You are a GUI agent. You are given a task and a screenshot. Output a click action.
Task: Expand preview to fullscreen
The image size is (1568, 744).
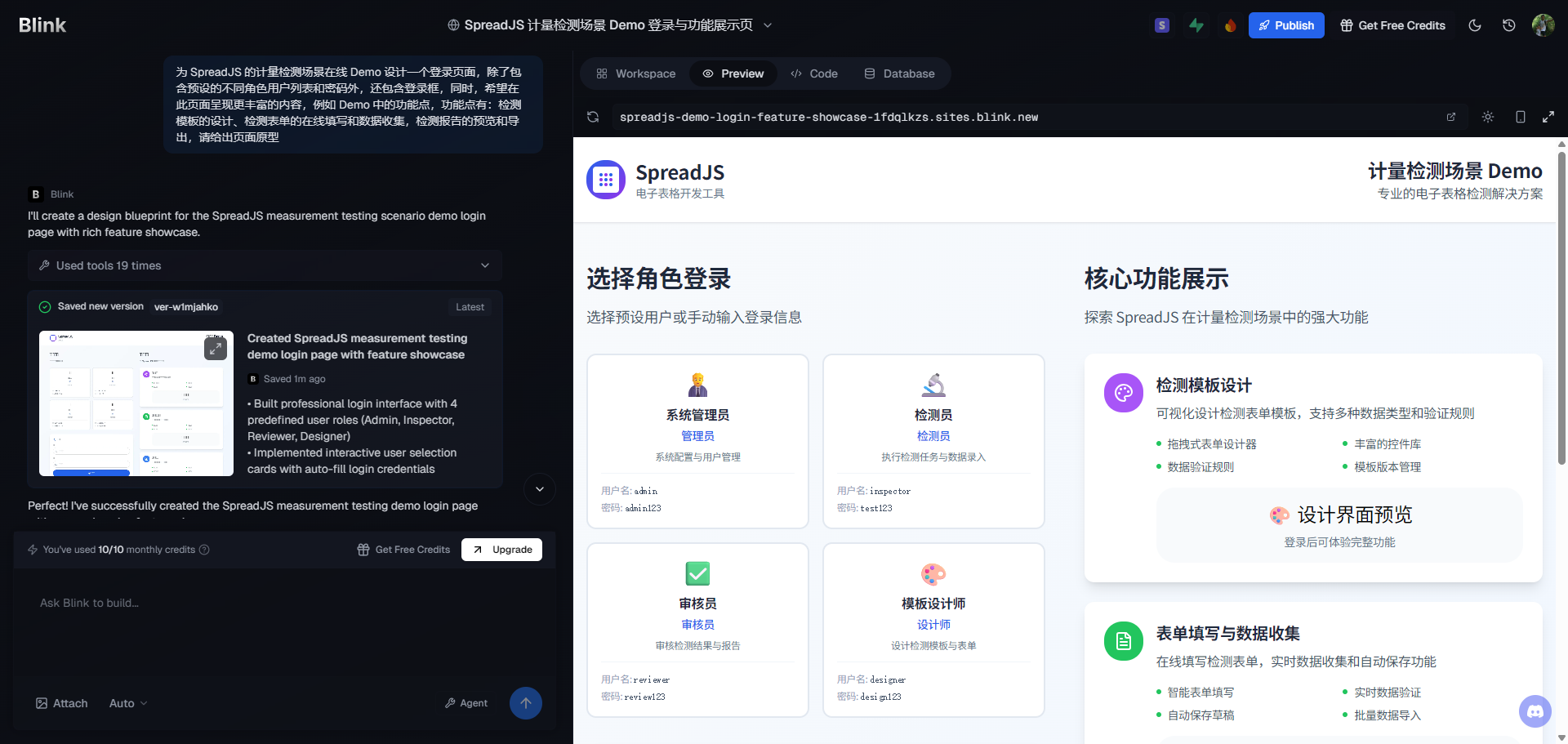coord(1548,117)
